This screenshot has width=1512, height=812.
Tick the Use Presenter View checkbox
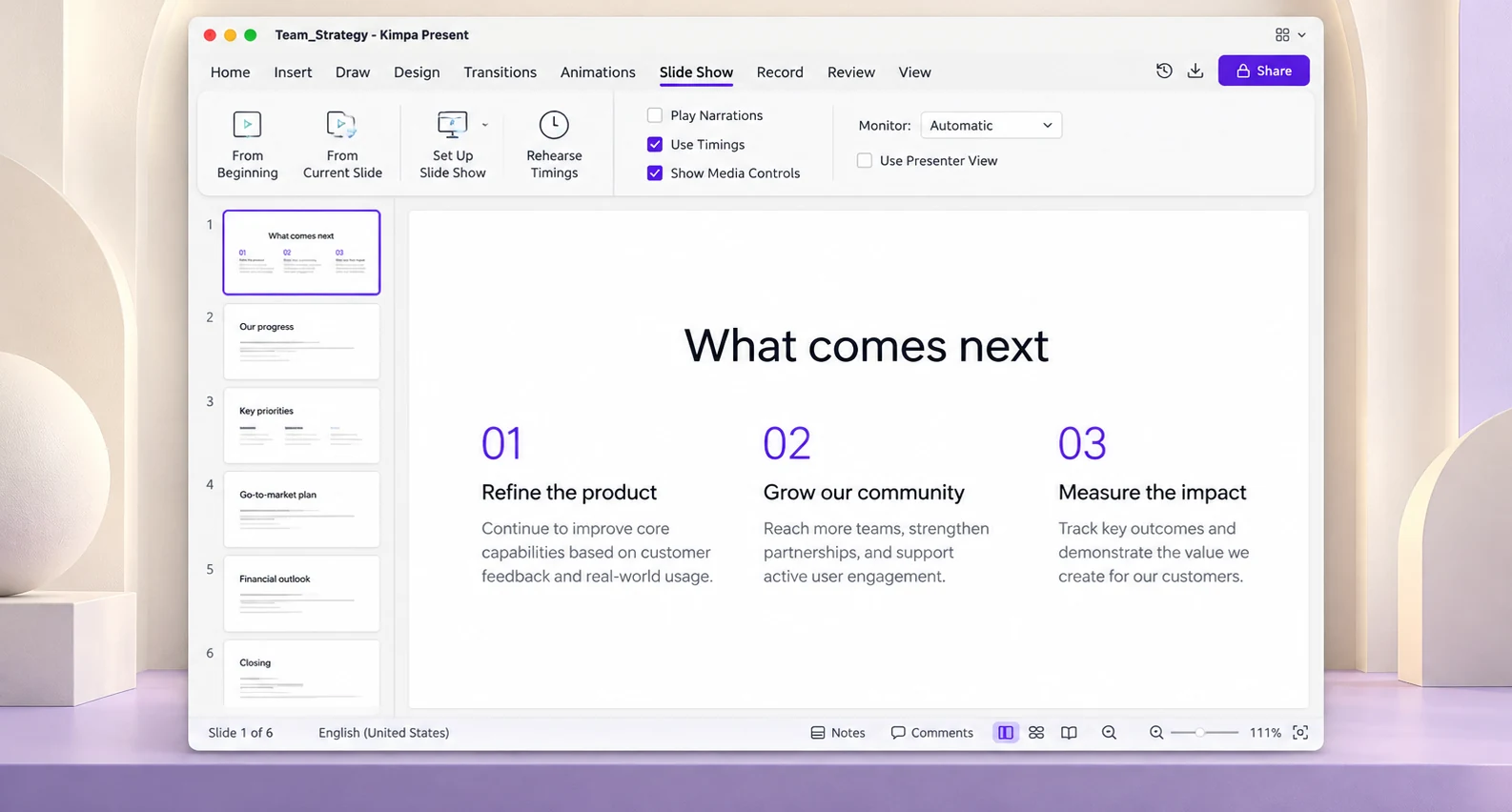point(865,161)
